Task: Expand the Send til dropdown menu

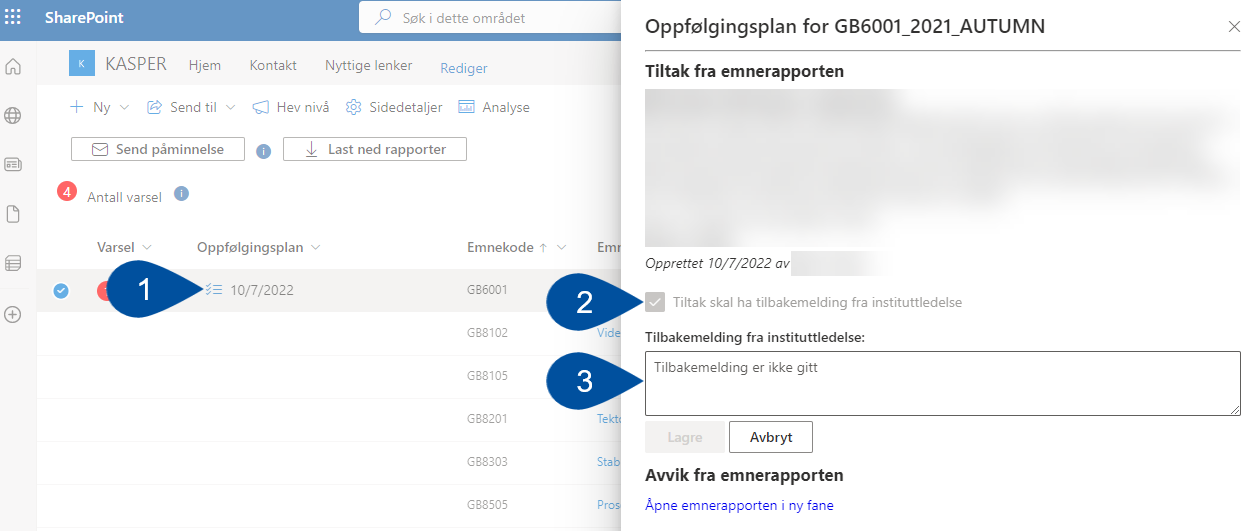Action: pyautogui.click(x=230, y=107)
